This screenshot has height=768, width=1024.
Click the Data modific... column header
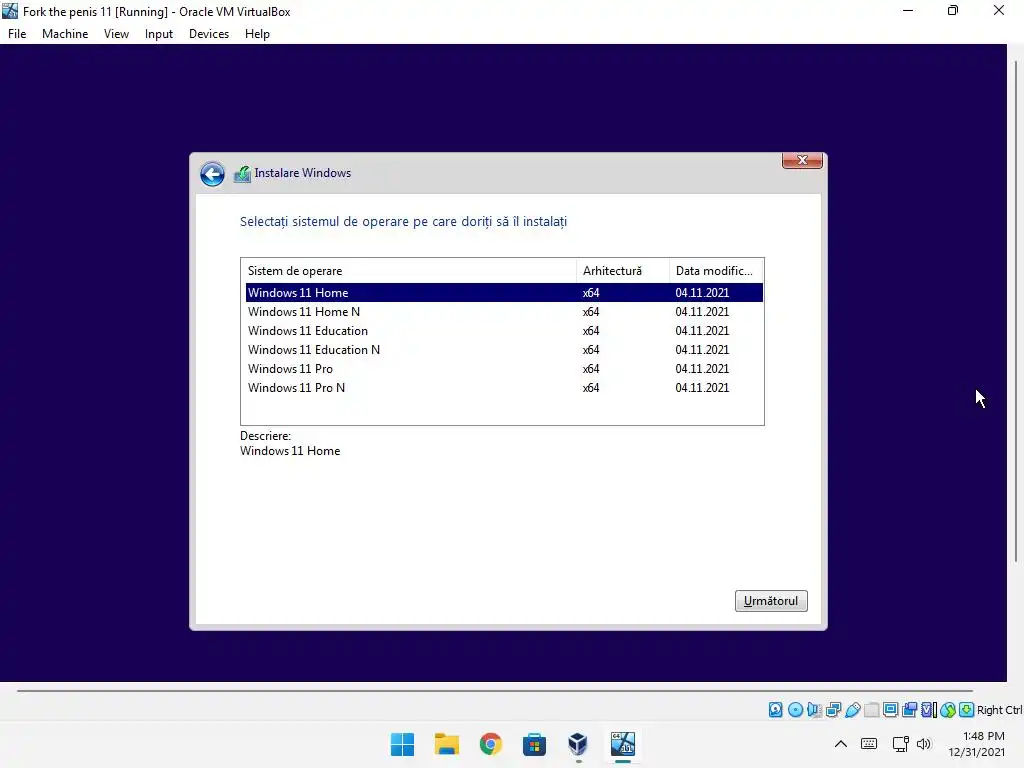coord(716,270)
